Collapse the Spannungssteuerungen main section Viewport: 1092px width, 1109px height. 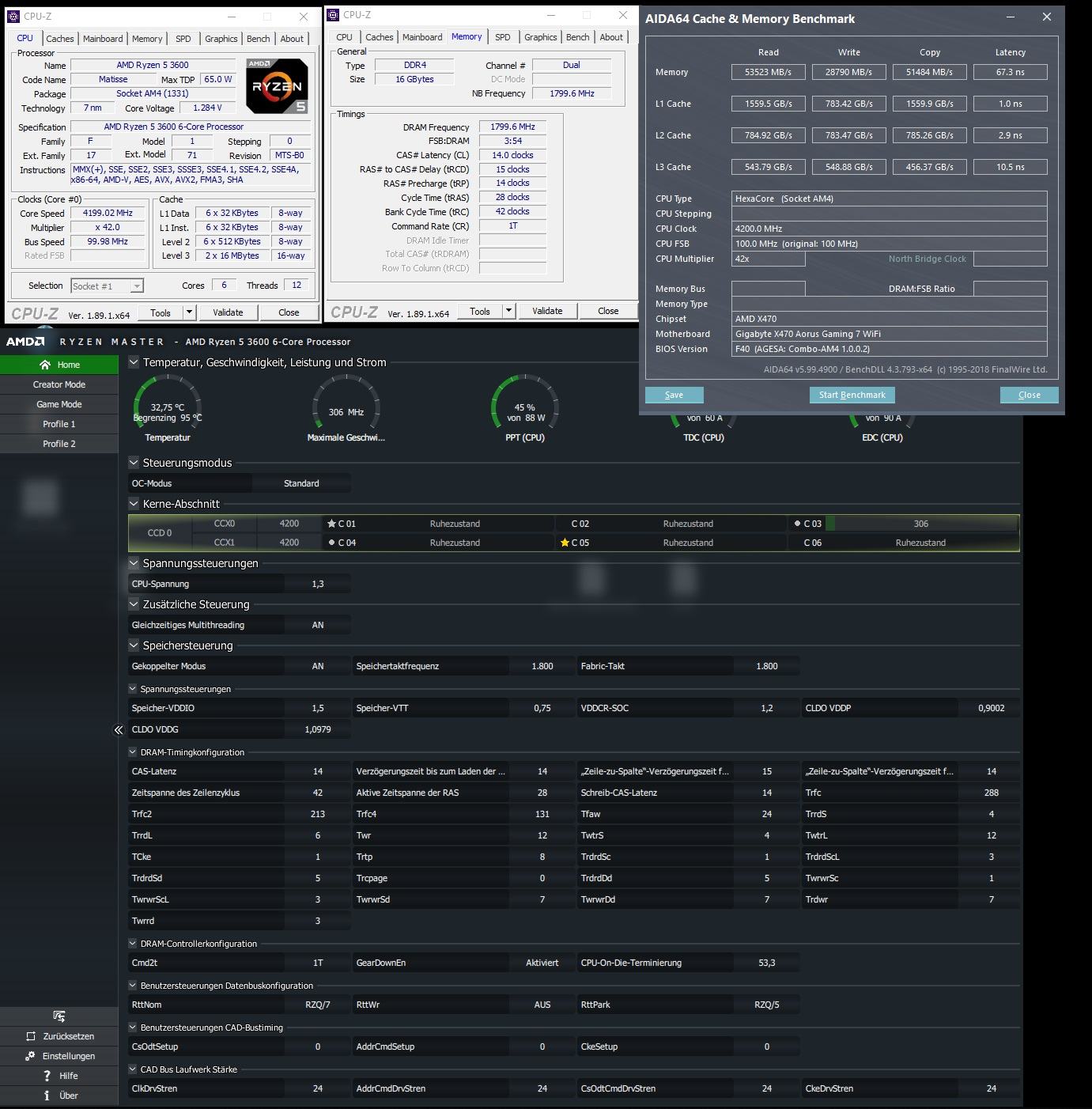(134, 563)
